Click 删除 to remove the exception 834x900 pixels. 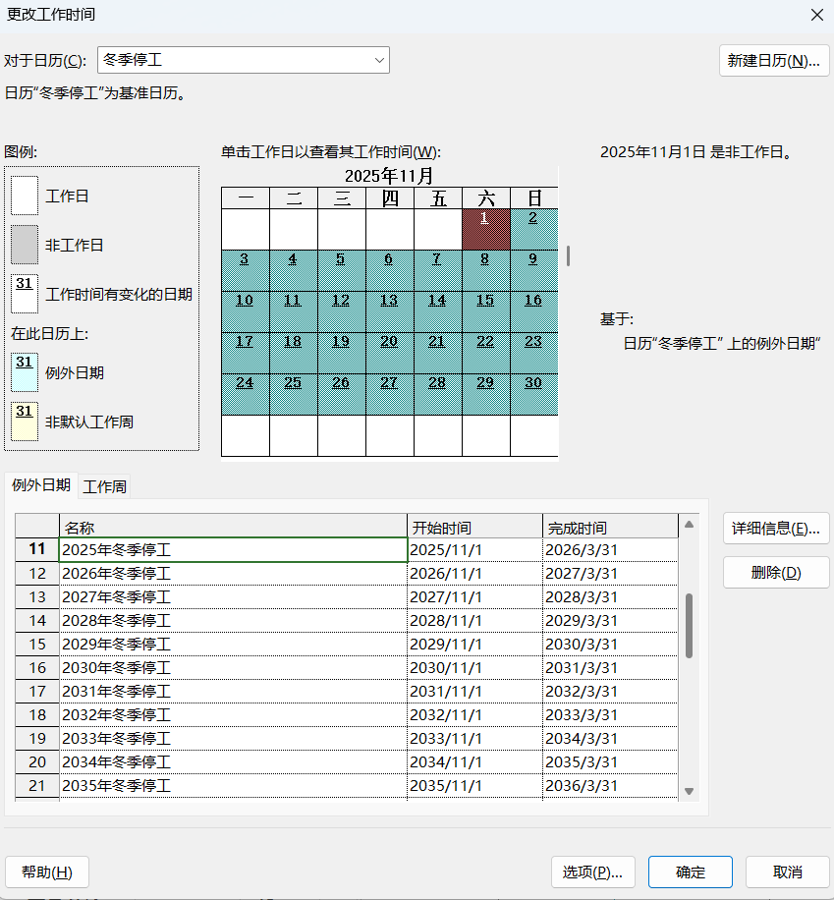point(775,572)
